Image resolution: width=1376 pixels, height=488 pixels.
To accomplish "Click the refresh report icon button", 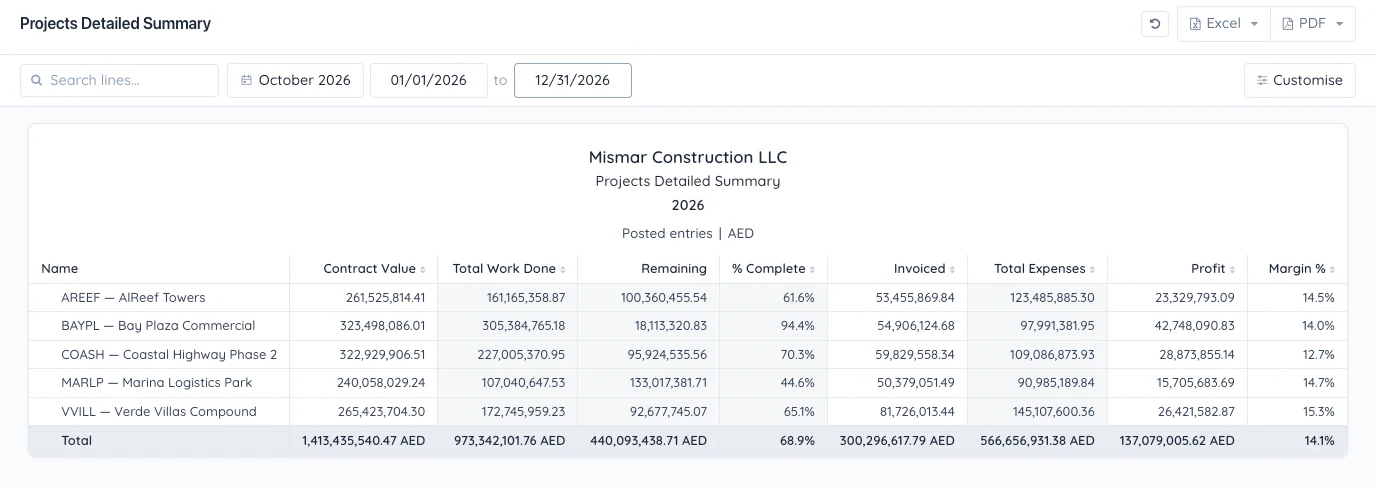I will pyautogui.click(x=1155, y=24).
